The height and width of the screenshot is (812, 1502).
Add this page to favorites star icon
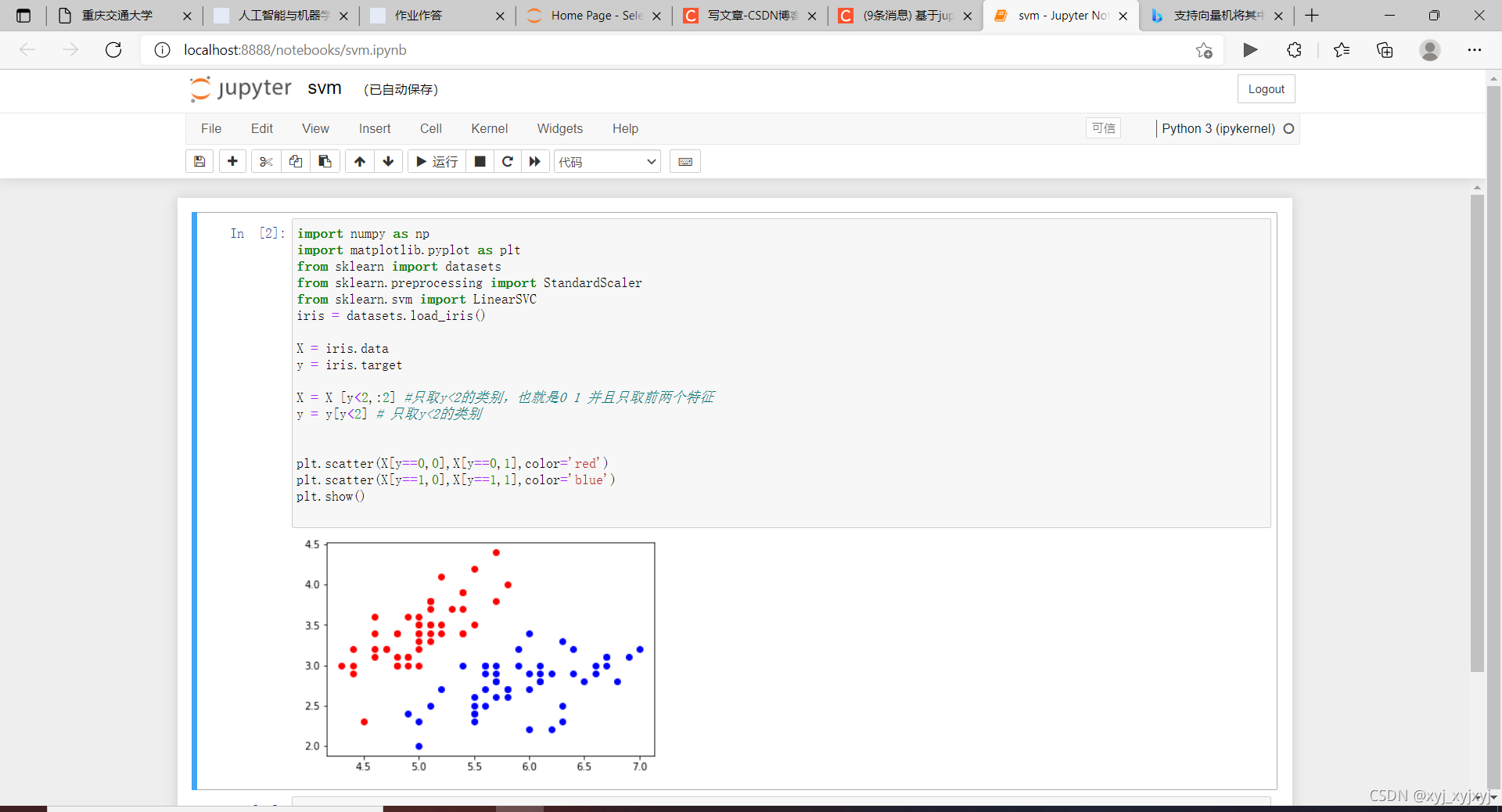pos(1204,50)
